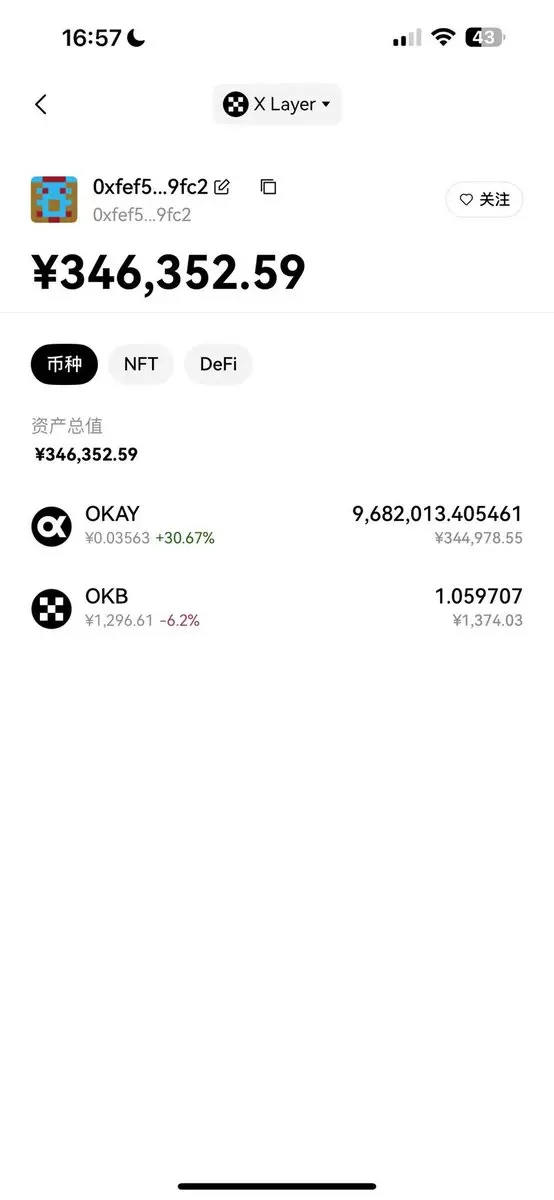Tap the total balance ¥346,352.59 headline

coord(168,272)
